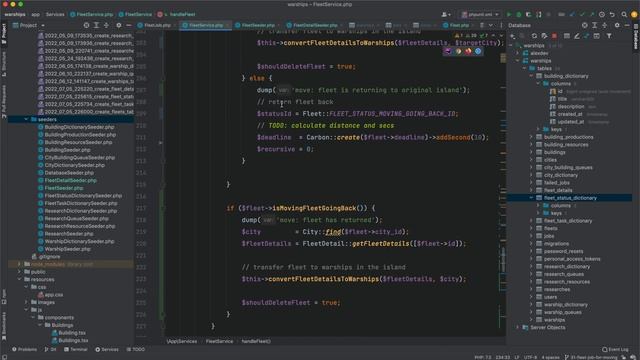Open the Event Log
The height and width of the screenshot is (360, 640).
tap(616, 349)
